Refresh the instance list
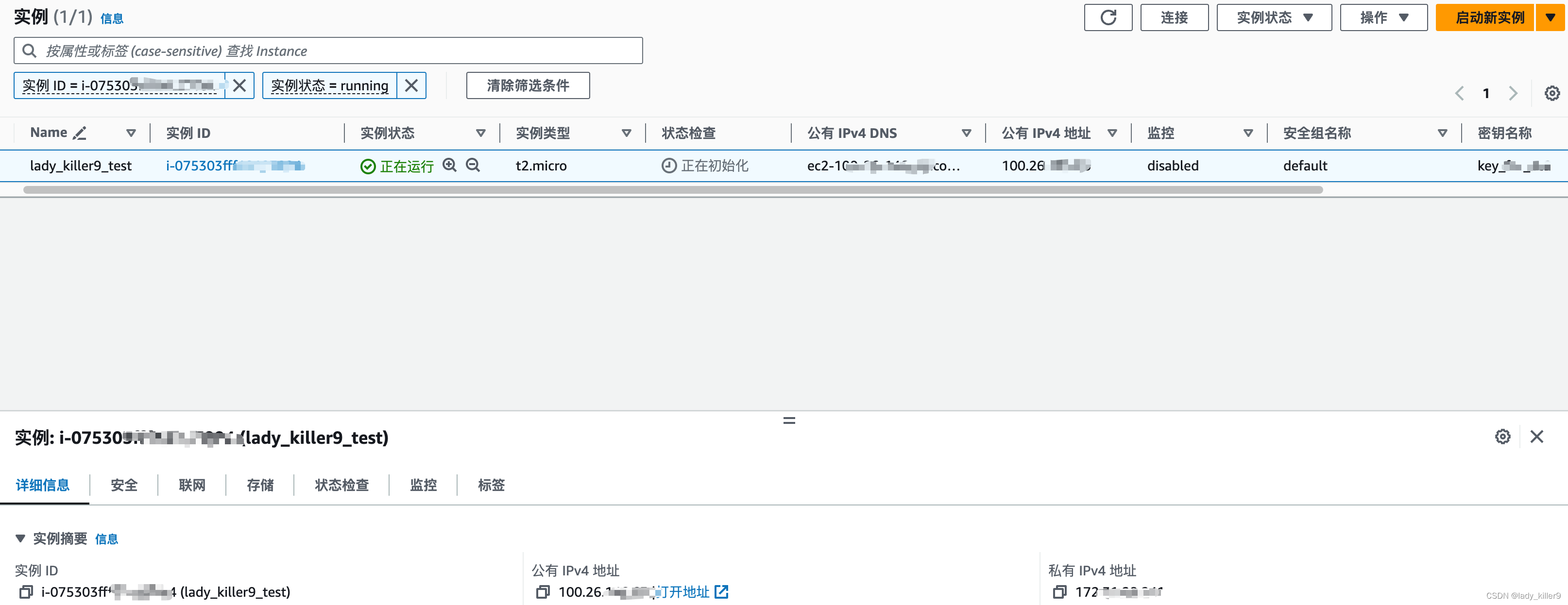Screen dimensions: 1568x605 tap(1108, 17)
